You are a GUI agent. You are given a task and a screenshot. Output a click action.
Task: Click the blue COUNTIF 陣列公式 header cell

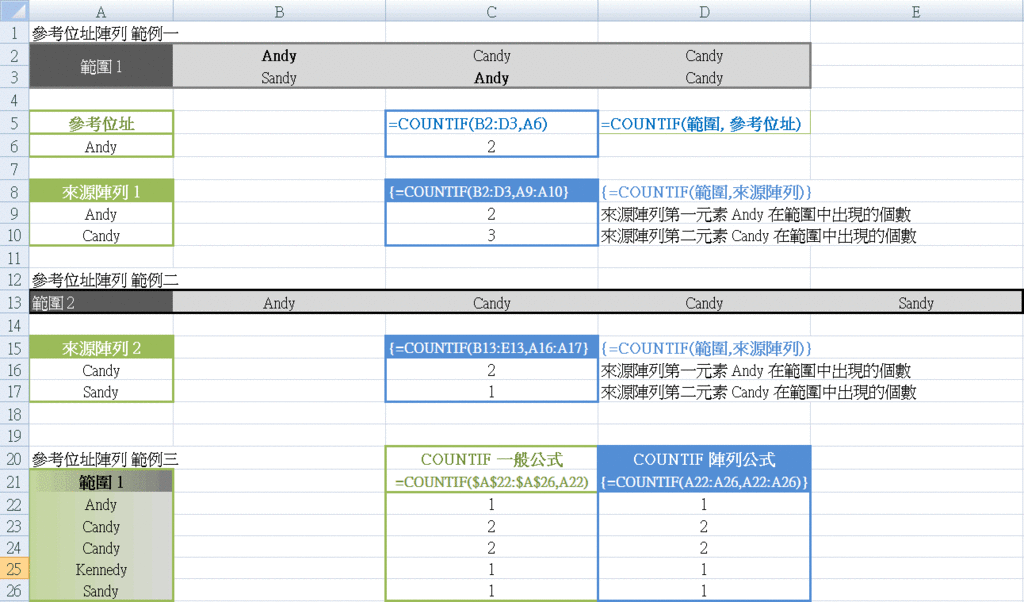click(x=704, y=458)
